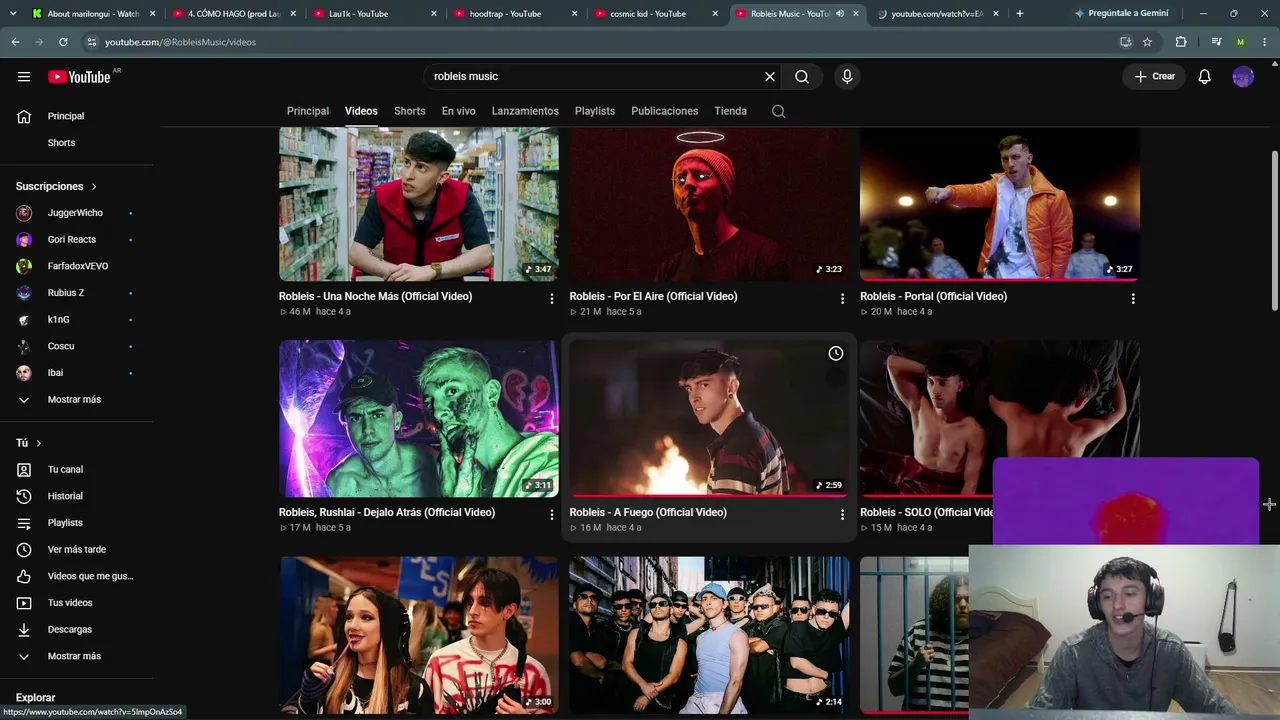The height and width of the screenshot is (720, 1280).
Task: Expand the Tú section header
Action: [x=29, y=443]
